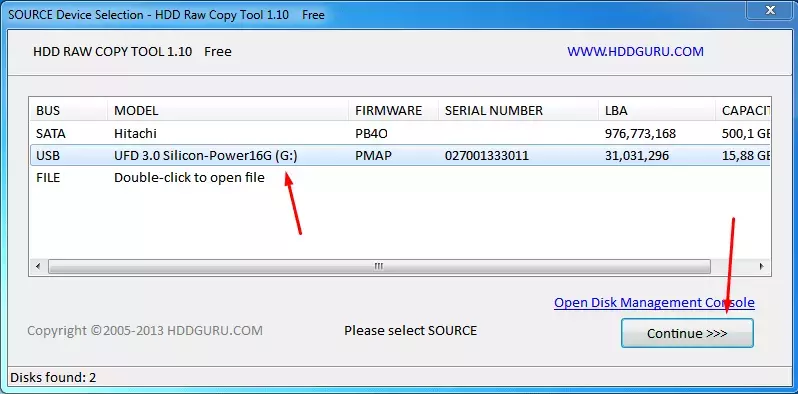
Task: Click serial number 027001333011
Action: click(487, 155)
